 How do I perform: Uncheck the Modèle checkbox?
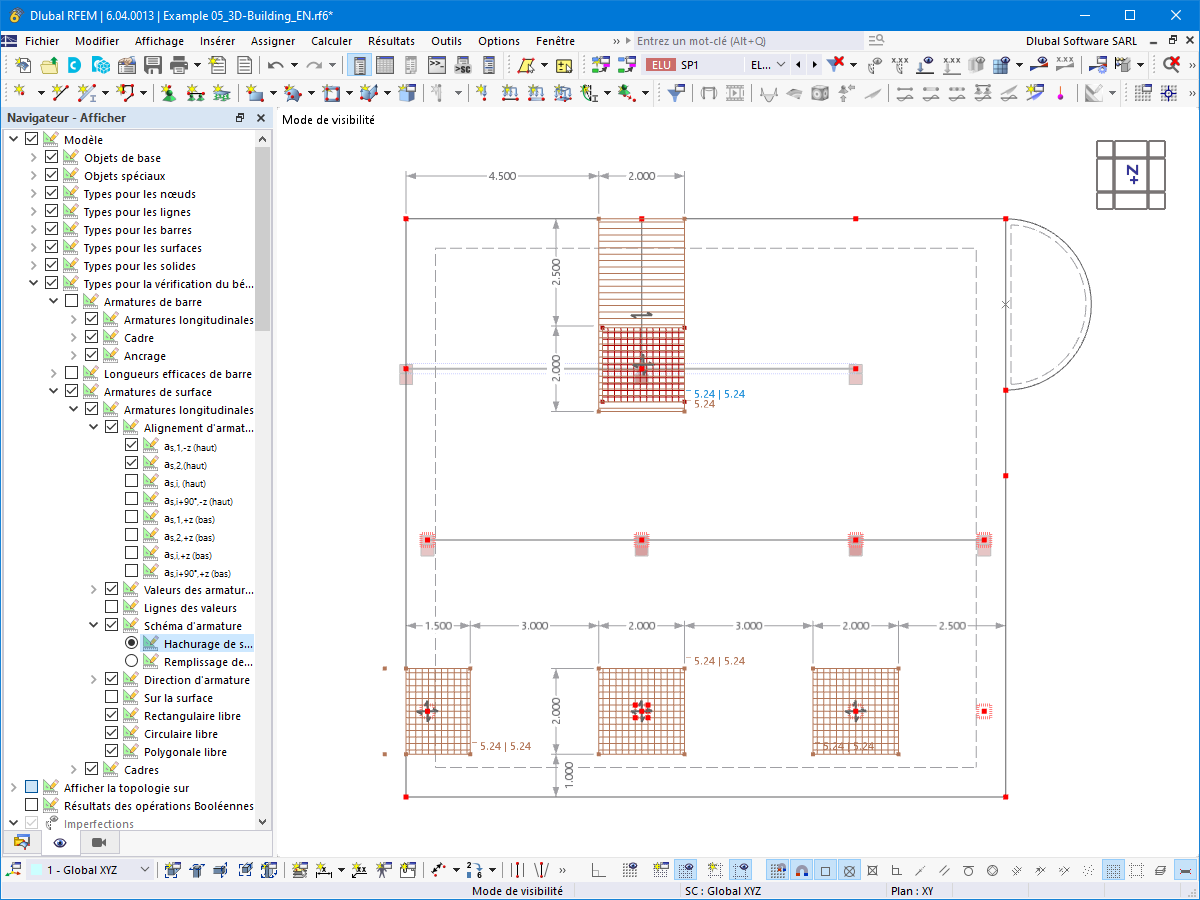coord(32,140)
